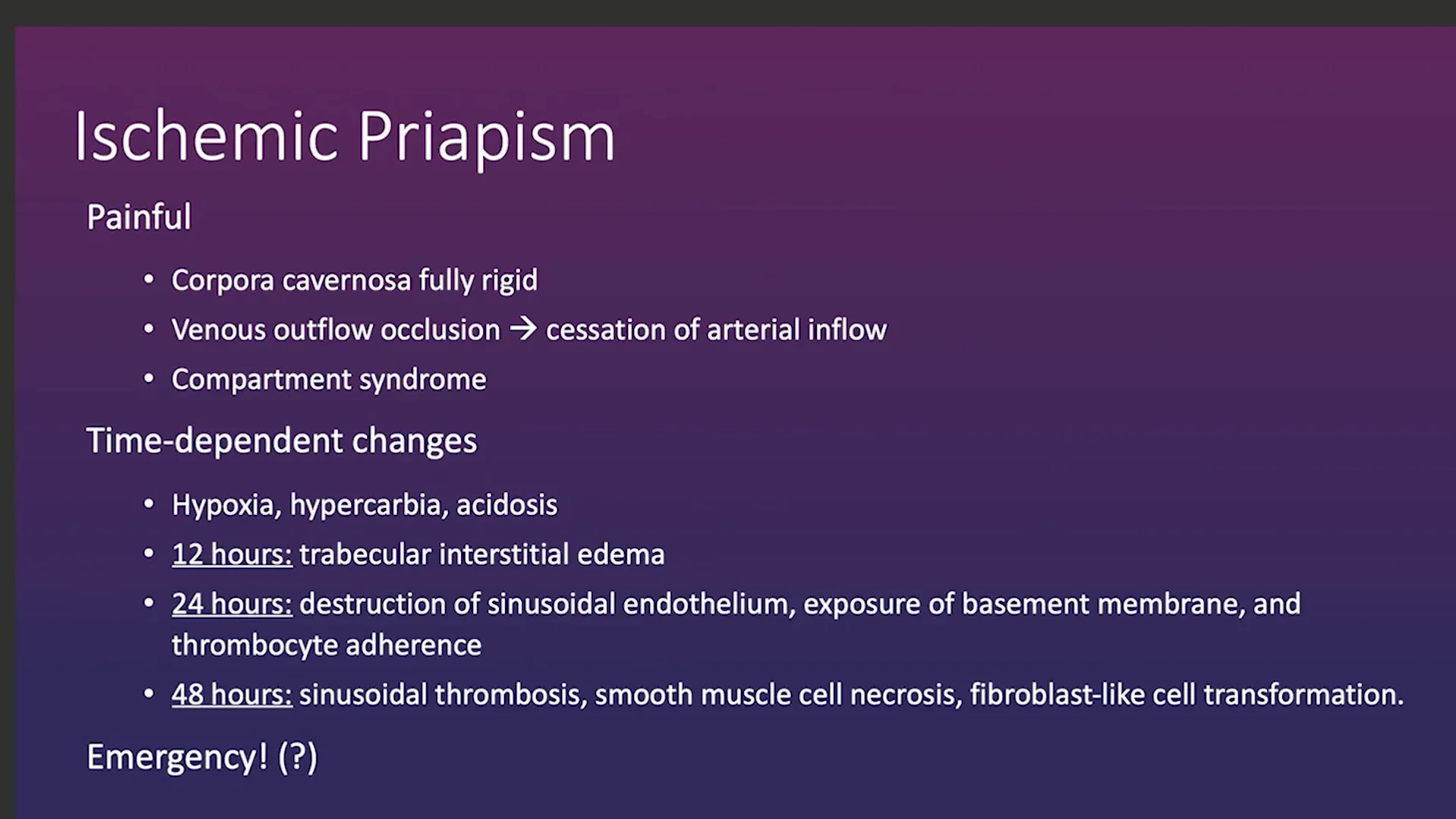Click the trabecular interstitial edema text
The image size is (1456, 819).
pos(482,554)
